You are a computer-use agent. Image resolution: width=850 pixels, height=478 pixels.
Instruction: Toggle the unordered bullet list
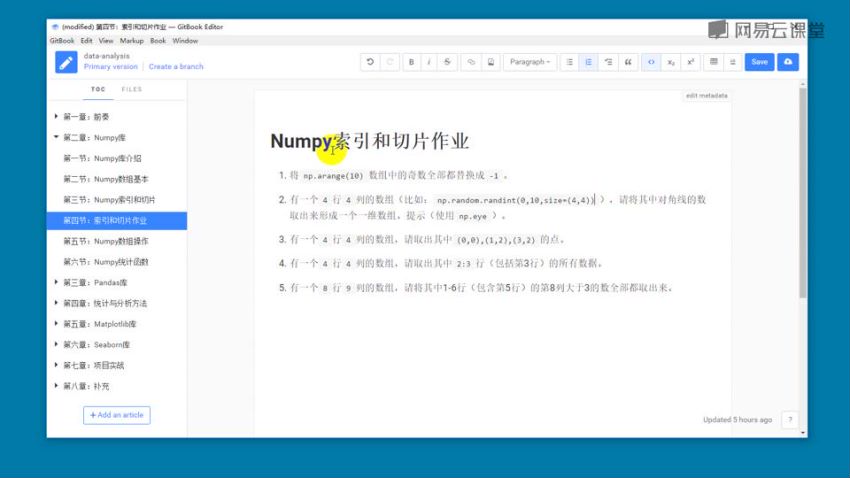coord(569,62)
